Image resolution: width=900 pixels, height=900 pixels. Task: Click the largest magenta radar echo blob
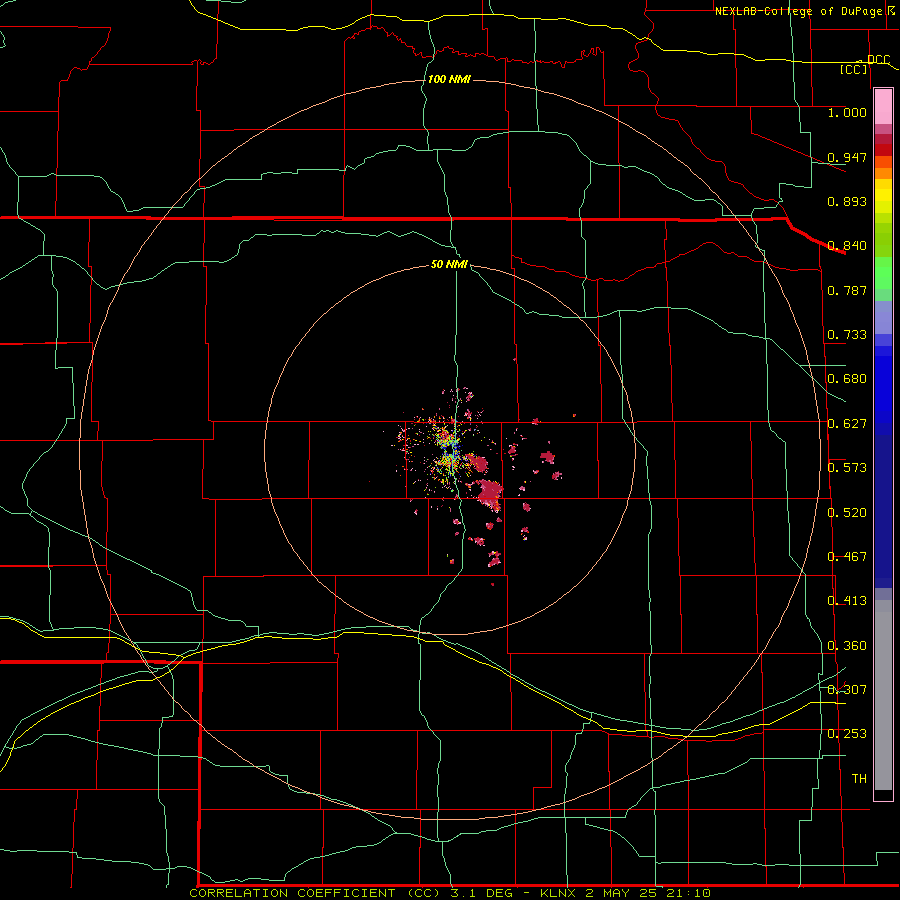(x=490, y=493)
